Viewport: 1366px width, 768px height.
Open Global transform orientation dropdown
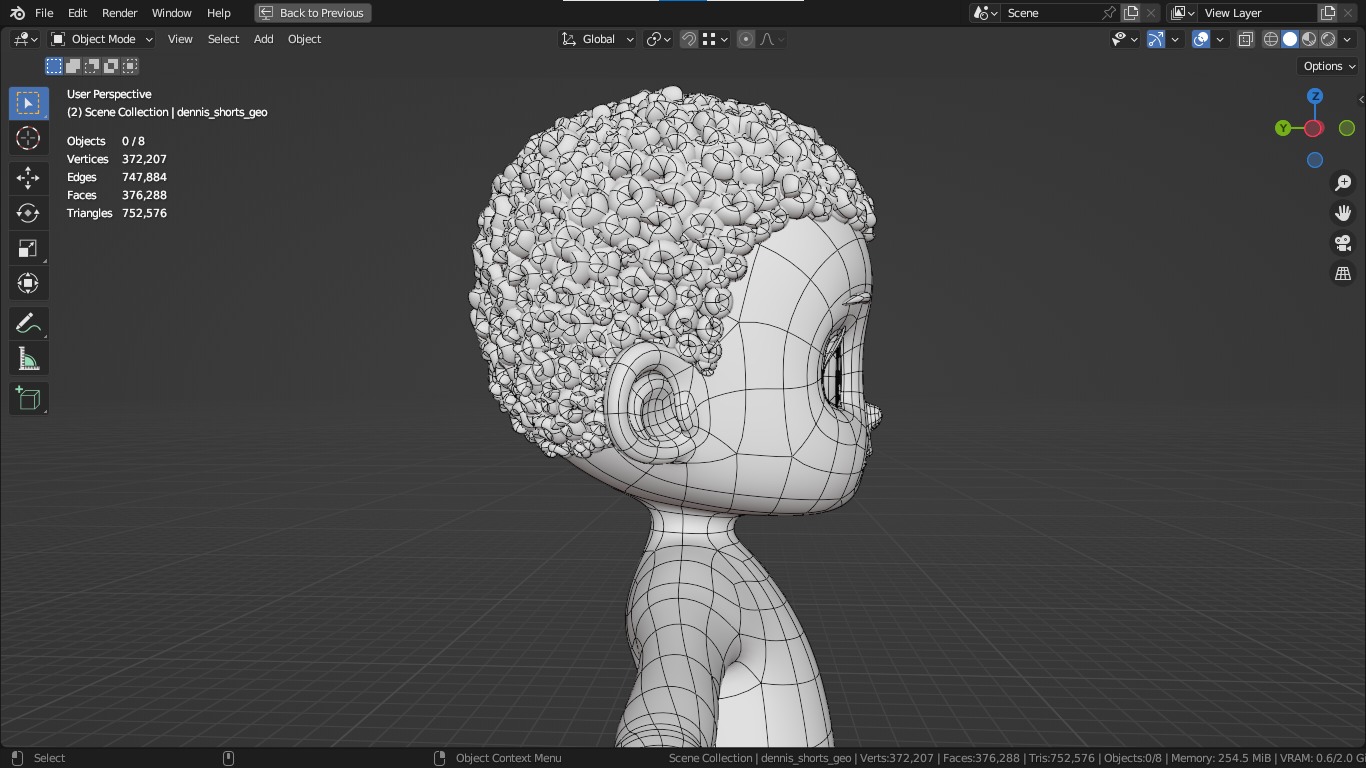point(598,39)
